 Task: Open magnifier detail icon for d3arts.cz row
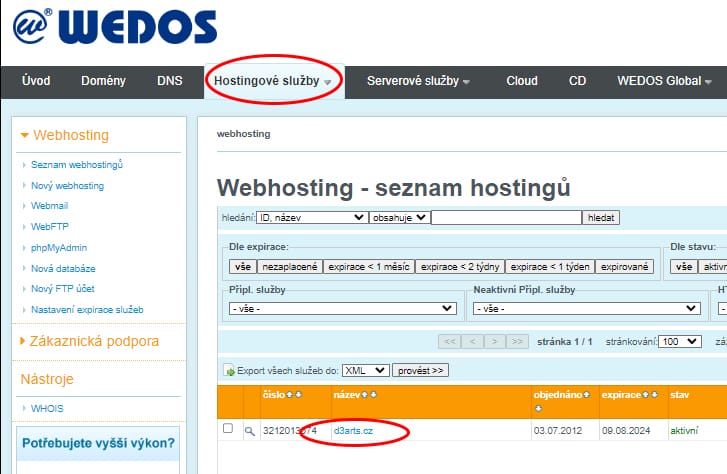click(249, 431)
